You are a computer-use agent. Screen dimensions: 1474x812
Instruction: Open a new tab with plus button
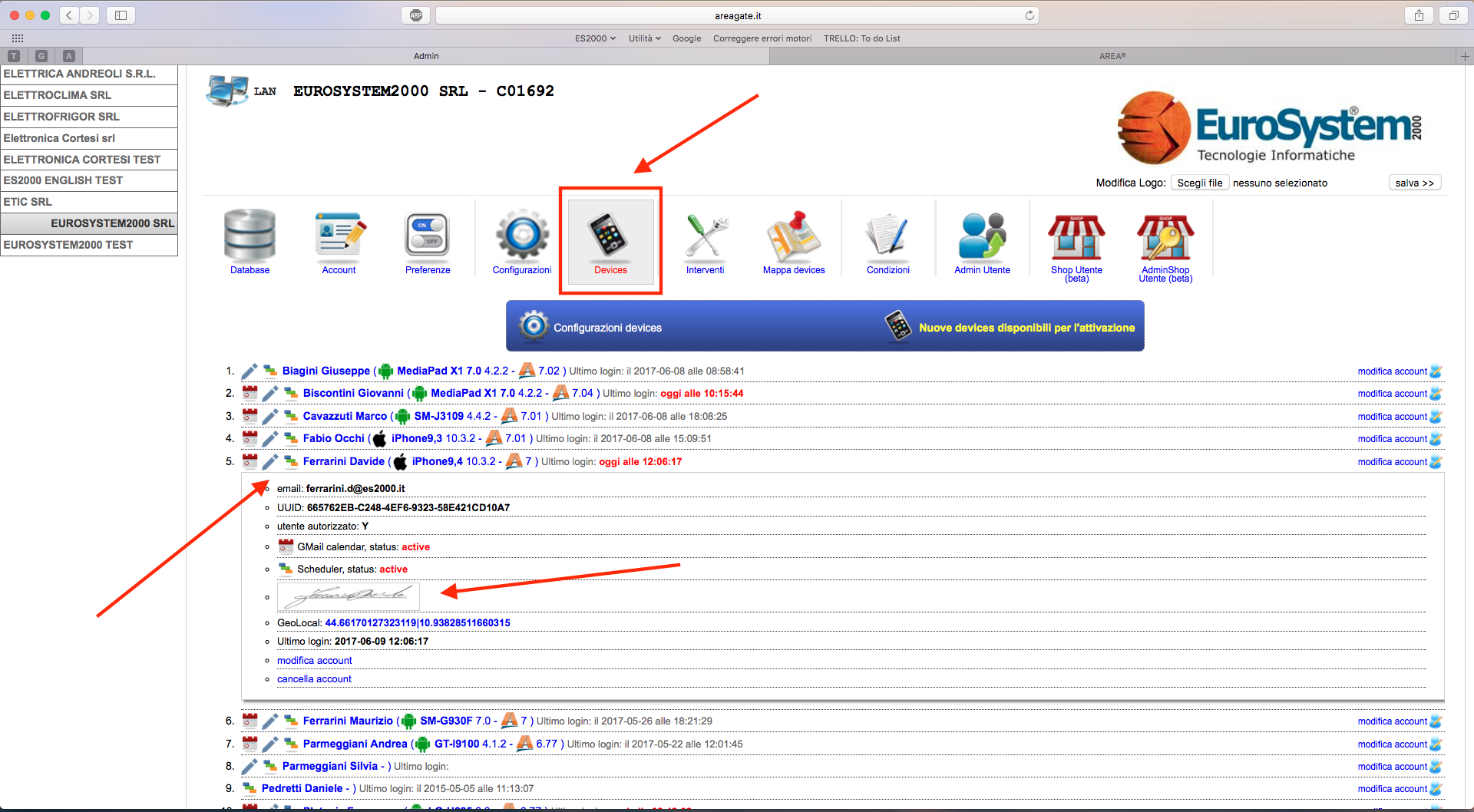pos(1465,56)
